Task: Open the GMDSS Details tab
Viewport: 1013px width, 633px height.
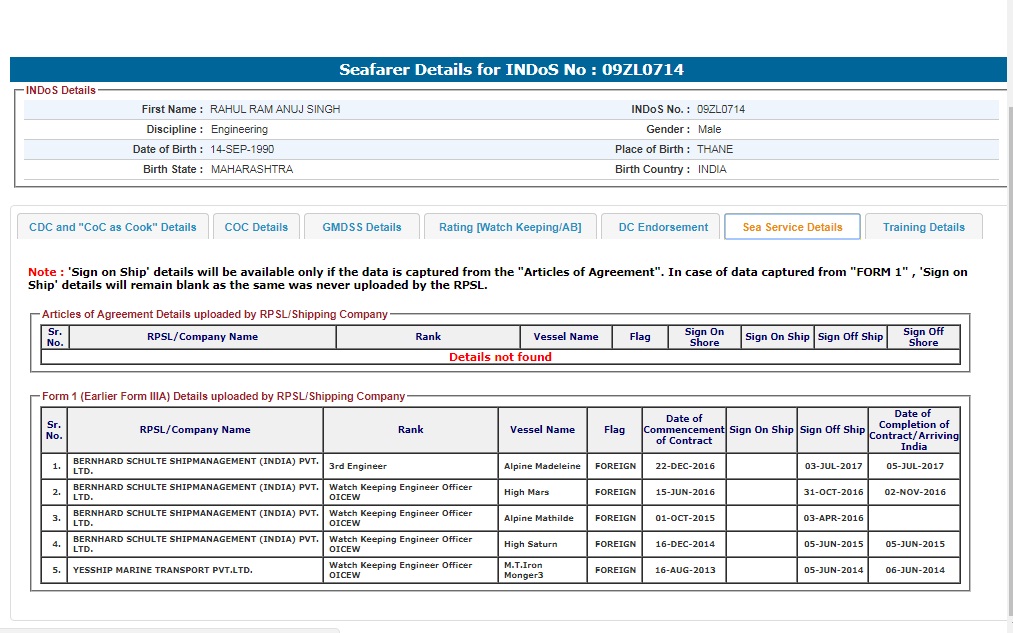Action: point(361,227)
